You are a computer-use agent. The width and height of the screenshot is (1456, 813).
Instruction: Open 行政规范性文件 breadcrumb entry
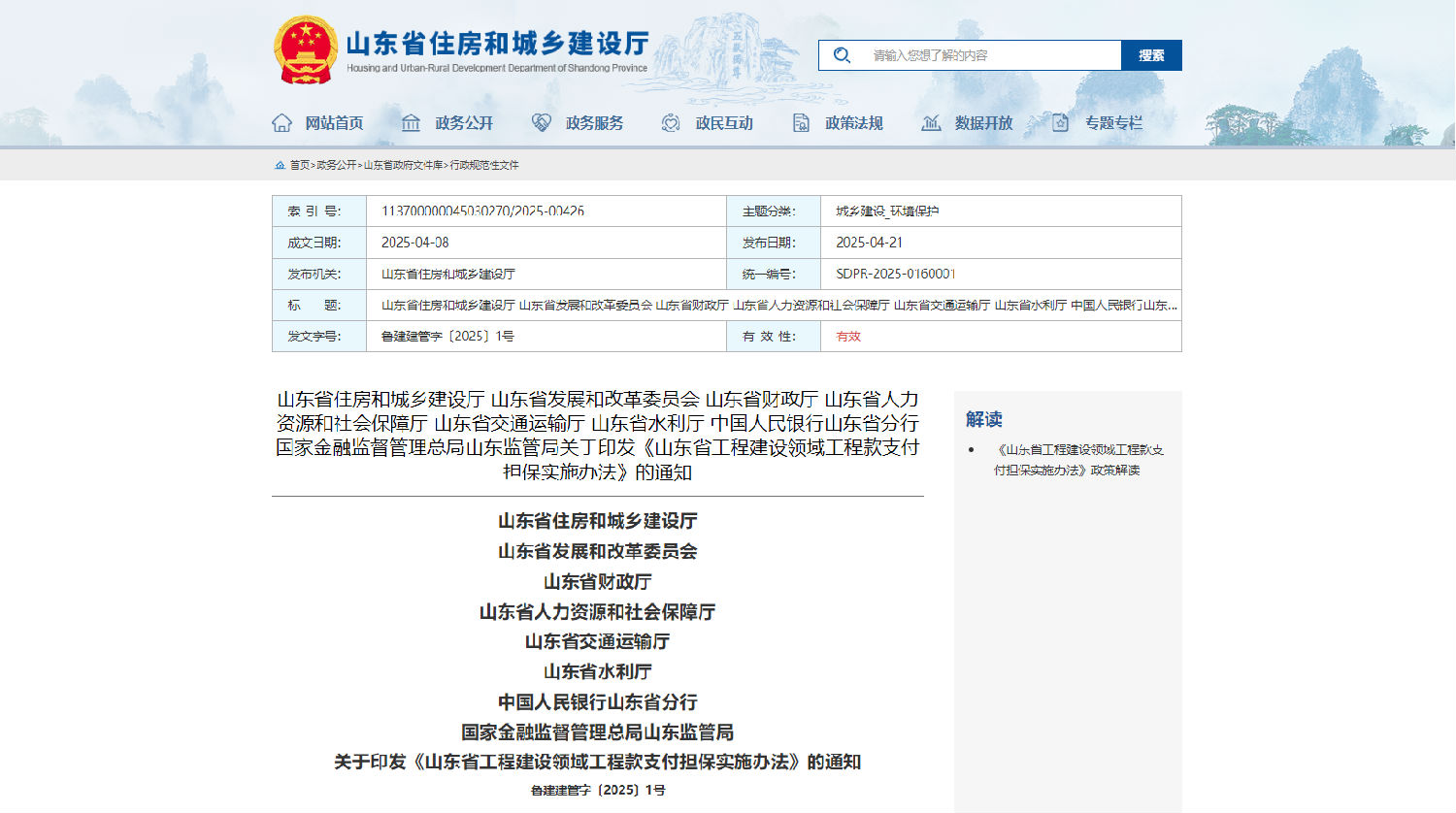[x=485, y=166]
